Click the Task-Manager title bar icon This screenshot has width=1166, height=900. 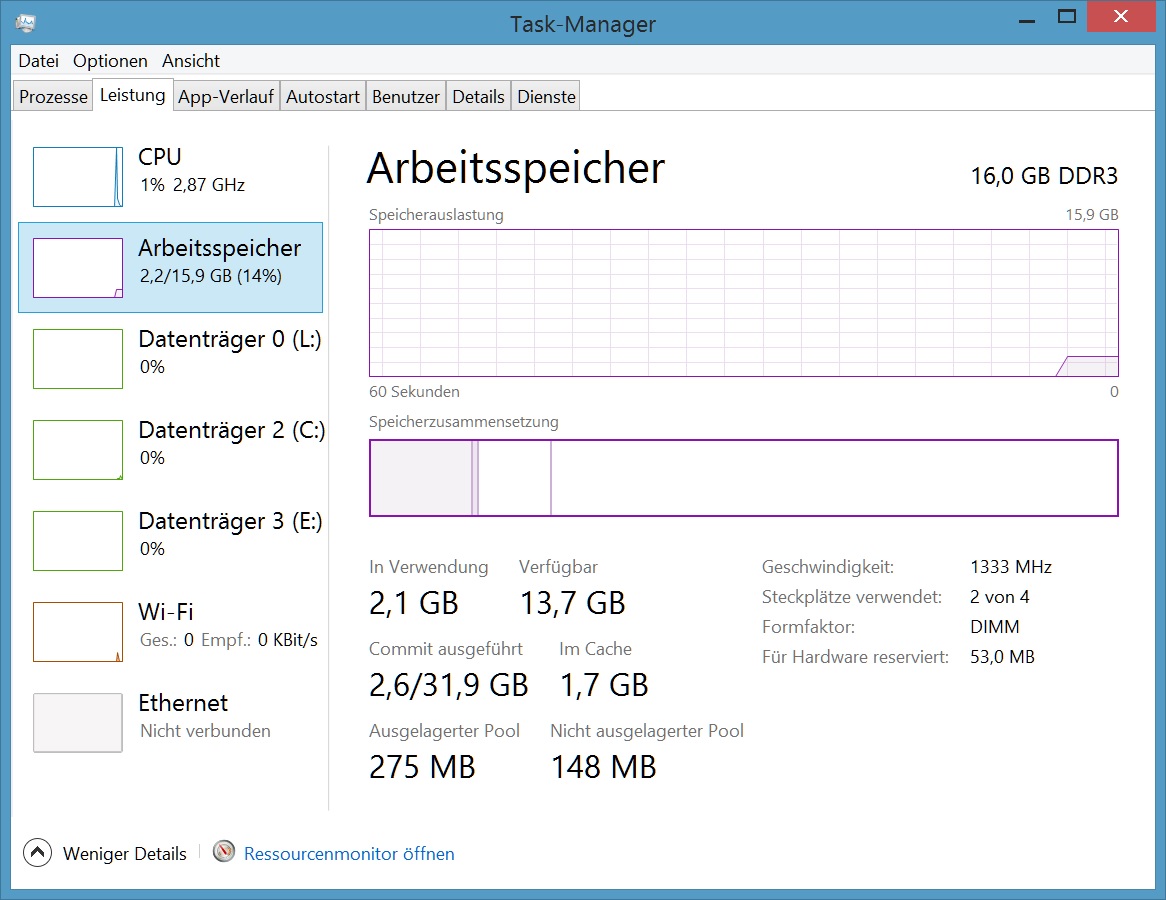tap(27, 22)
